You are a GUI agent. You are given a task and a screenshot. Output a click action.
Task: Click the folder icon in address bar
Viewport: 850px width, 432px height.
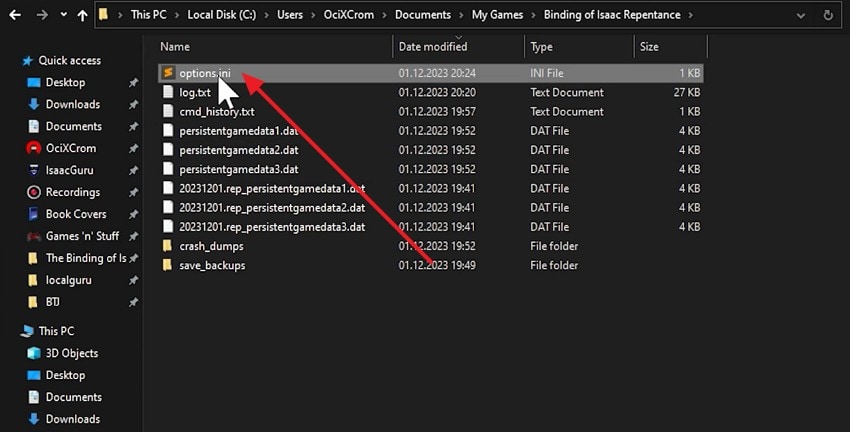click(104, 15)
